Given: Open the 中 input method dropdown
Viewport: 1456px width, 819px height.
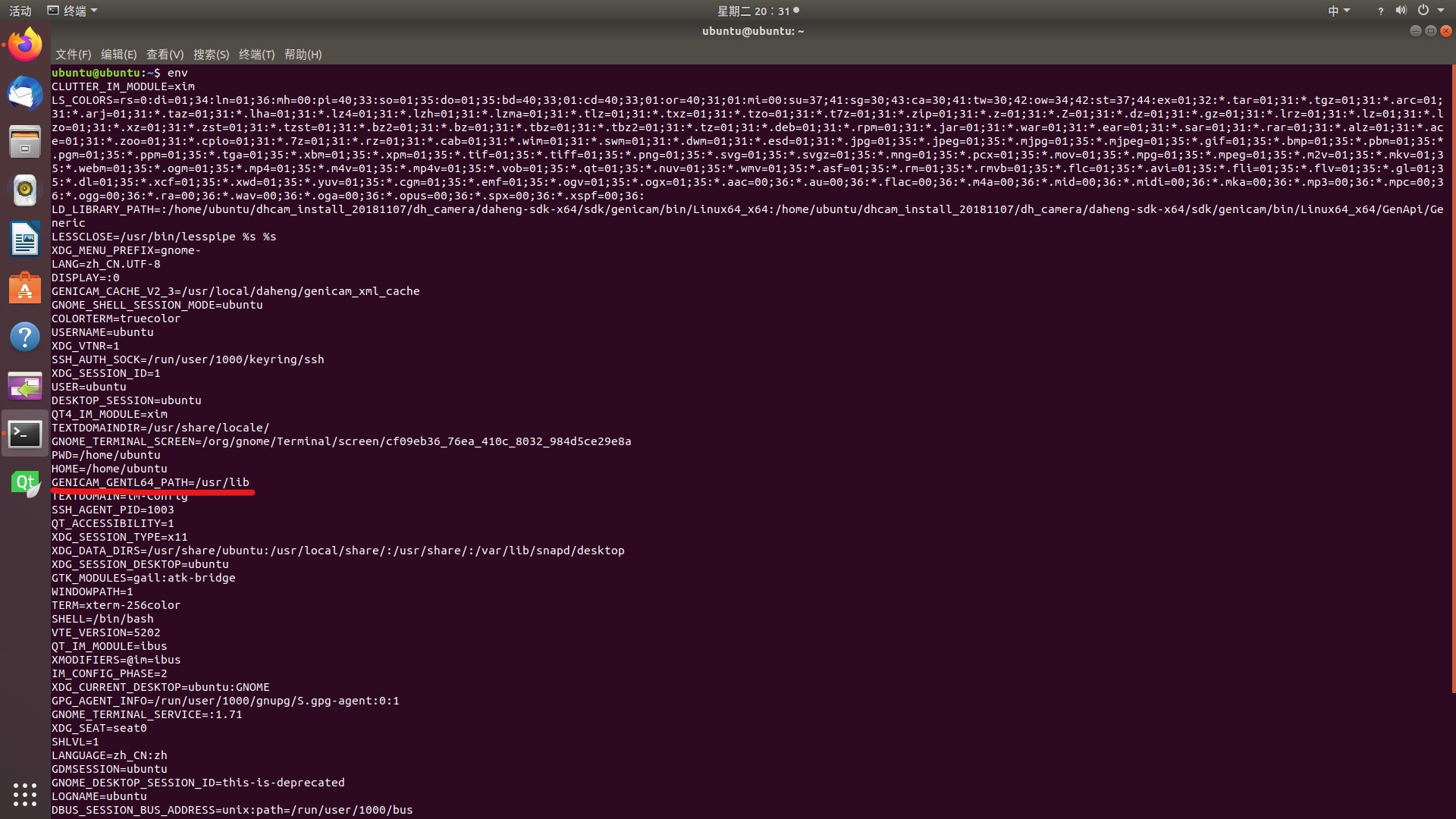Looking at the screenshot, I should pos(1338,11).
